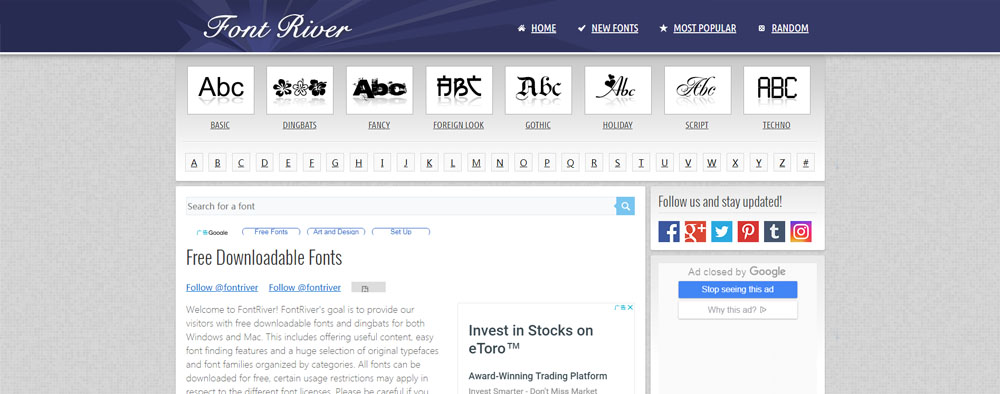1000x394 pixels.
Task: Open the MOST POPULAR menu item
Action: [705, 28]
